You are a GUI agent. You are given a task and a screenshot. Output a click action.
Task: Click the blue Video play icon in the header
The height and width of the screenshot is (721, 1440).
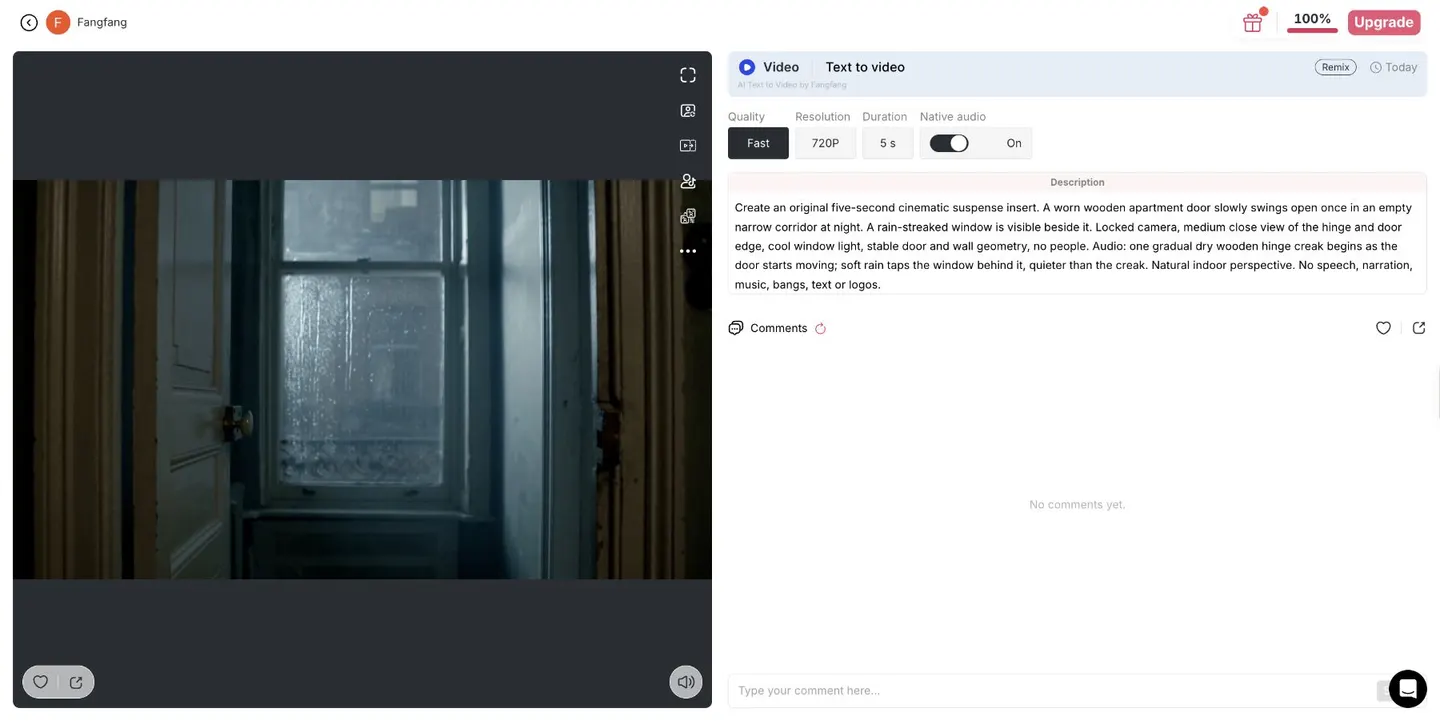pyautogui.click(x=747, y=67)
